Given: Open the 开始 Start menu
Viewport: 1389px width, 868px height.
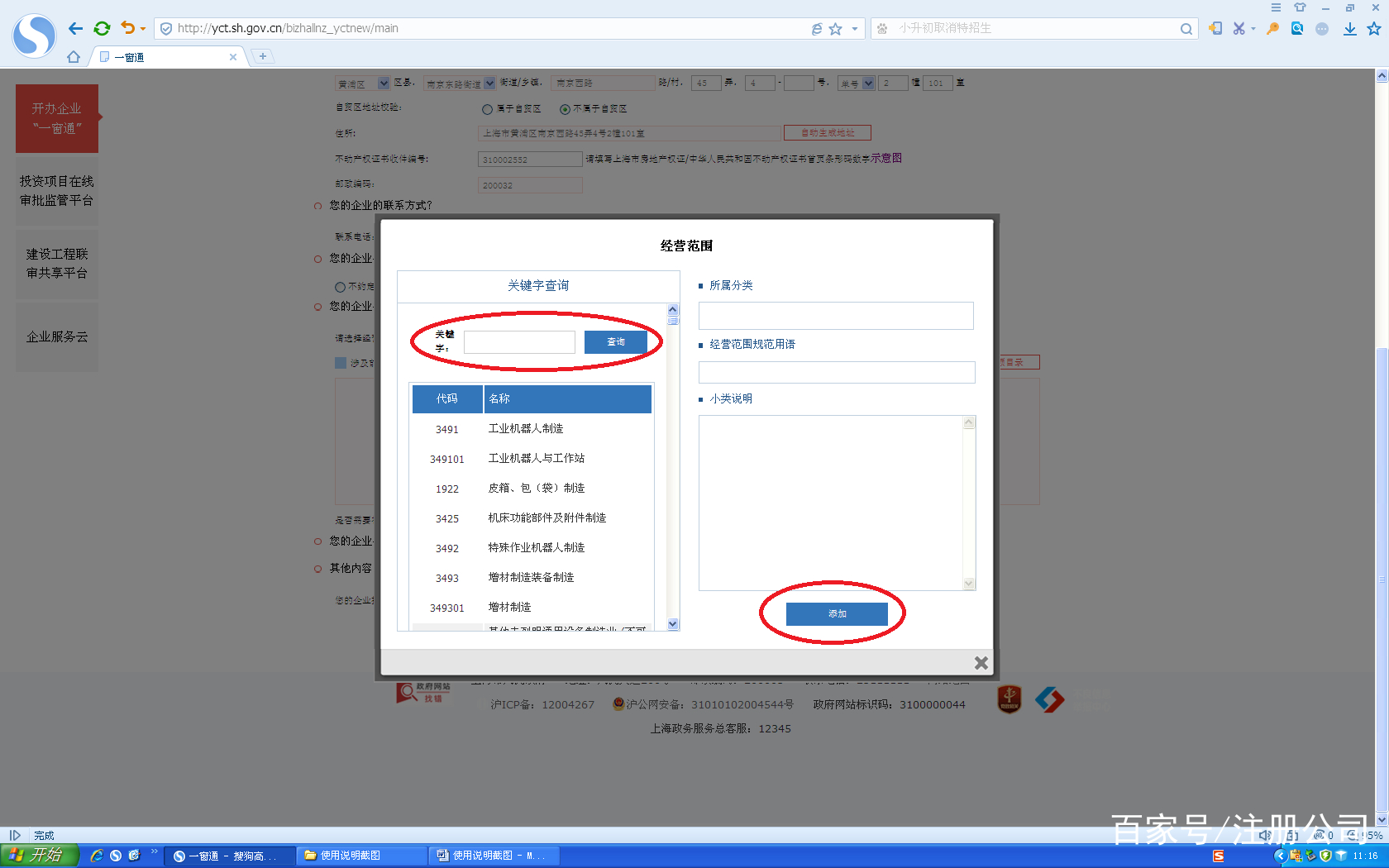Looking at the screenshot, I should click(x=37, y=855).
